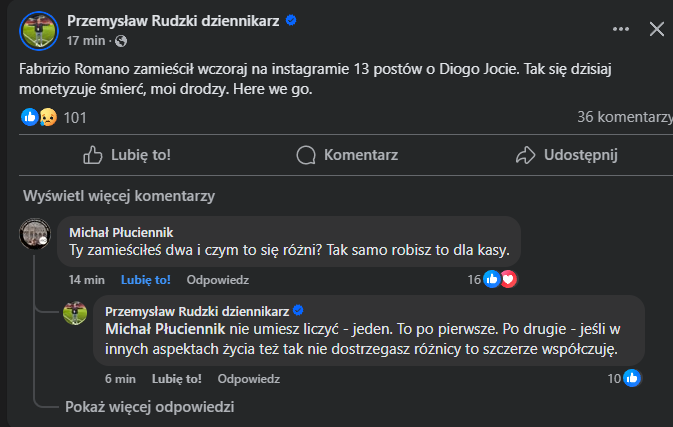
Task: Click the post author's profile picture
Action: tap(39, 30)
